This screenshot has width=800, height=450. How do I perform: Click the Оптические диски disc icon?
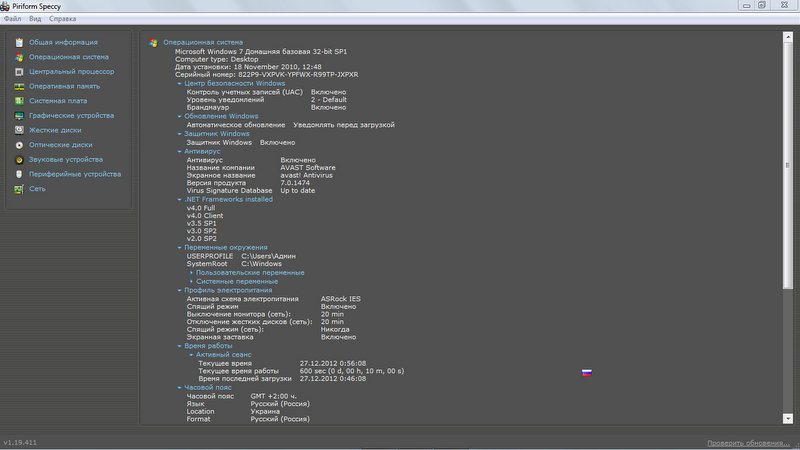19,145
